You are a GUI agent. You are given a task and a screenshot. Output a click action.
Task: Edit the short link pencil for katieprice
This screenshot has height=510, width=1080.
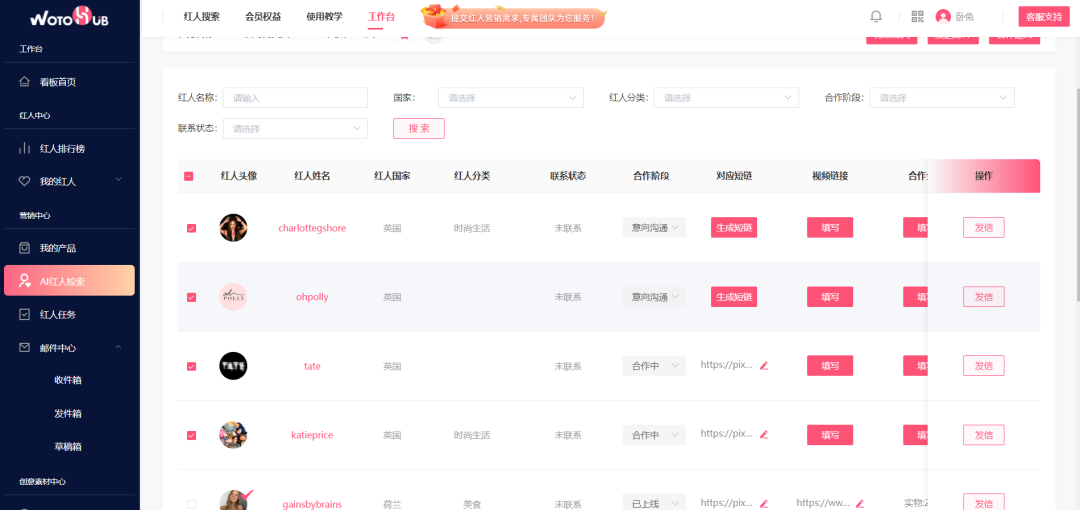(763, 434)
